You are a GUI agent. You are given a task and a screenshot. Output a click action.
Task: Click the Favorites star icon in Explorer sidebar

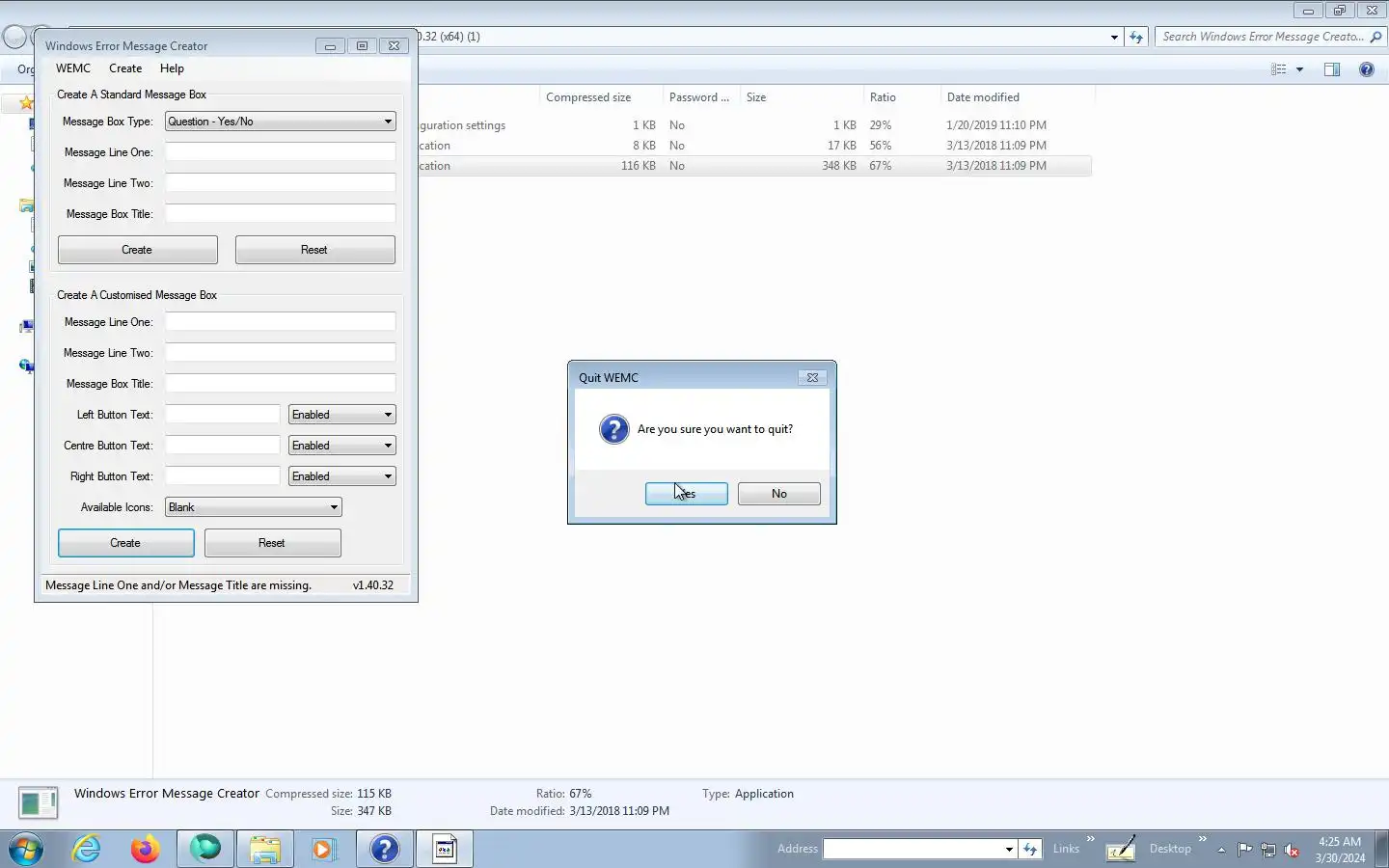coord(27,102)
